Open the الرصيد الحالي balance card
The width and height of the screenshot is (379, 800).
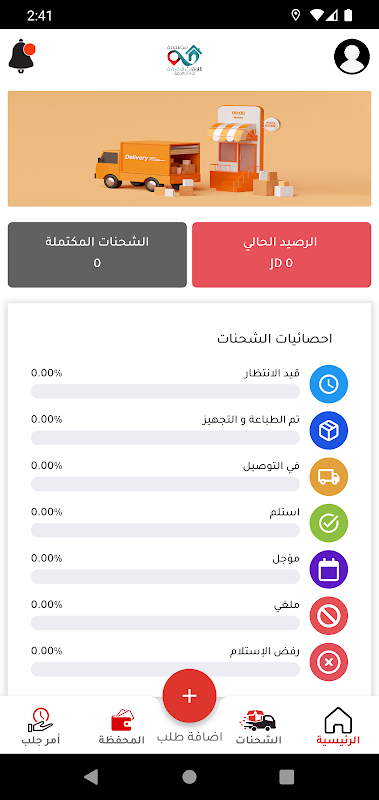(x=282, y=255)
